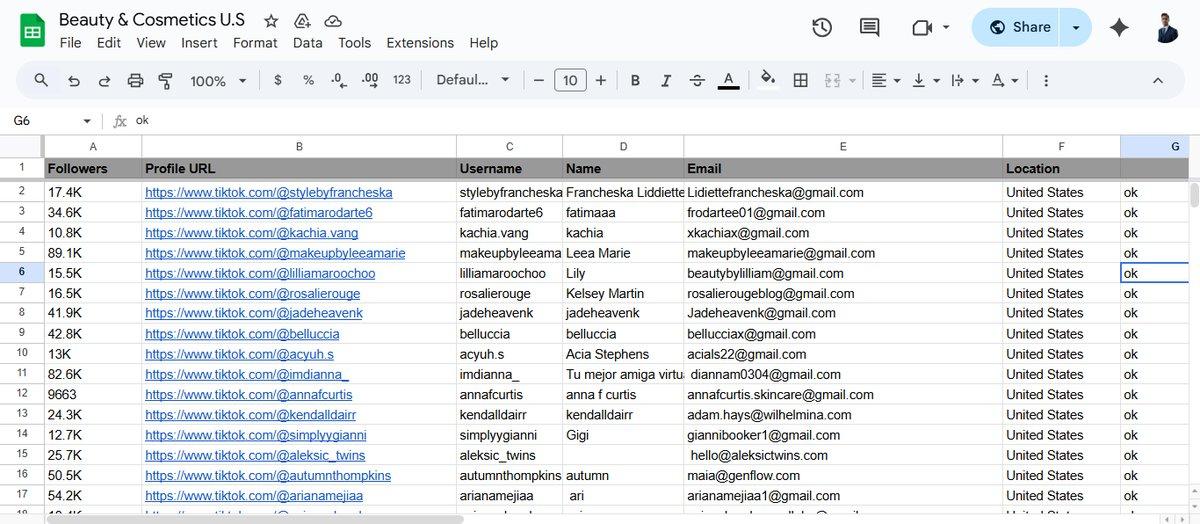Open the stylebyfrancheska TikTok link
The width and height of the screenshot is (1200, 524).
point(269,192)
